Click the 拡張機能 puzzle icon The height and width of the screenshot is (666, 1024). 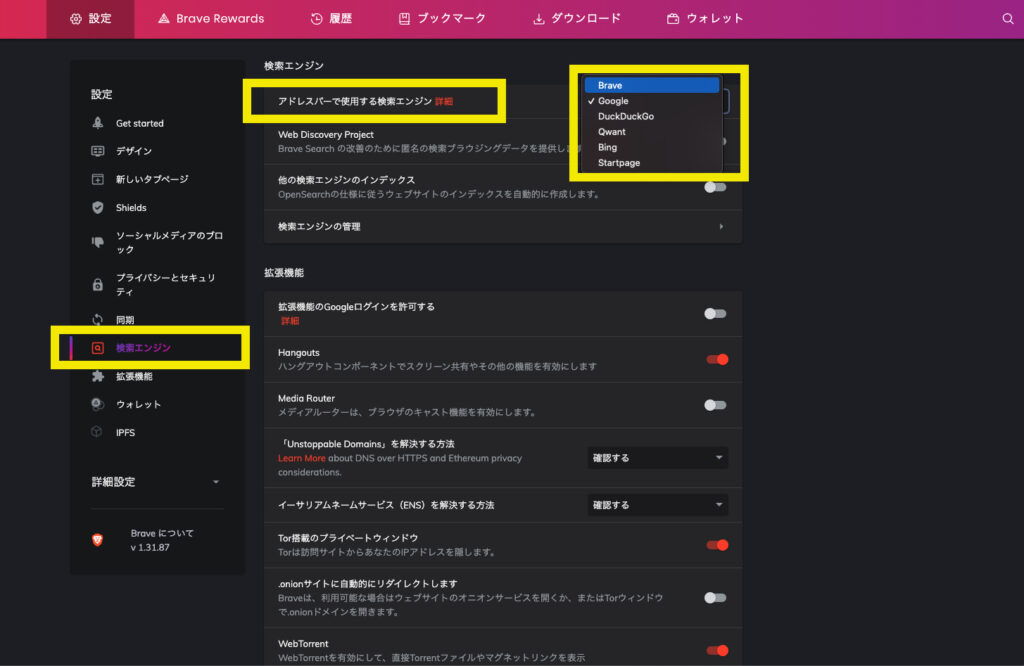coord(97,376)
